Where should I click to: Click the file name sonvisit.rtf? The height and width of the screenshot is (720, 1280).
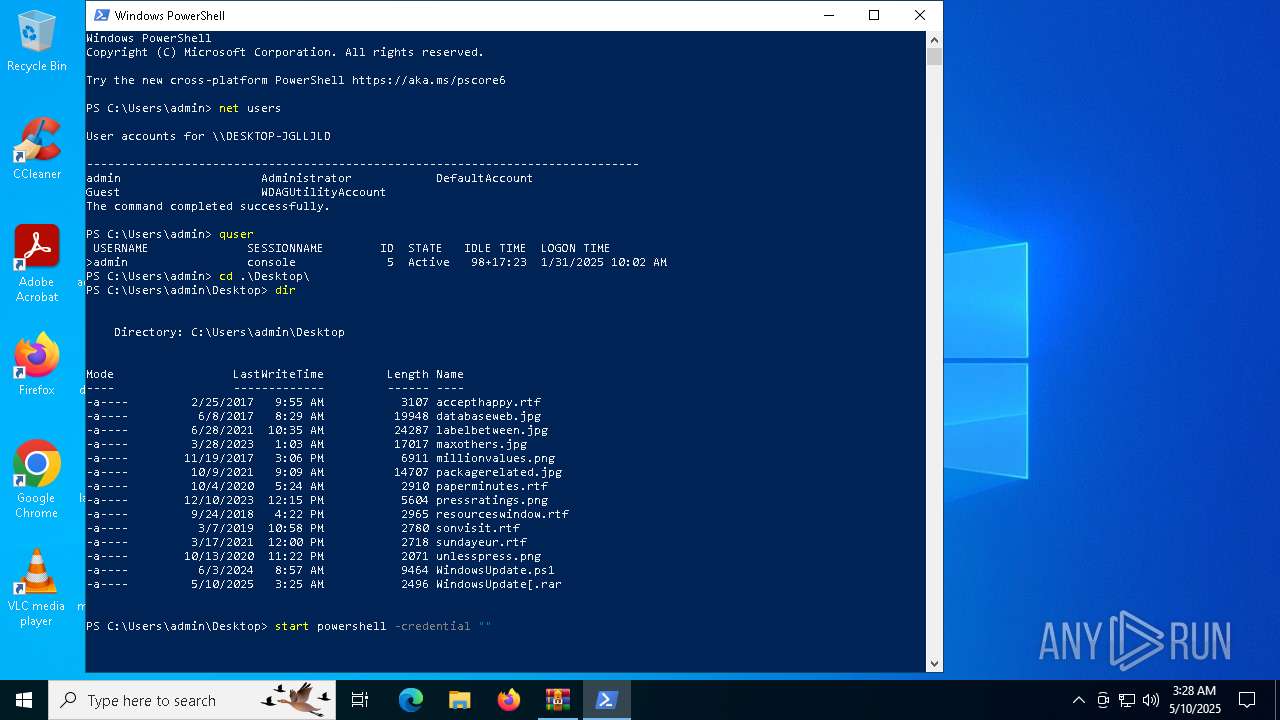click(478, 528)
